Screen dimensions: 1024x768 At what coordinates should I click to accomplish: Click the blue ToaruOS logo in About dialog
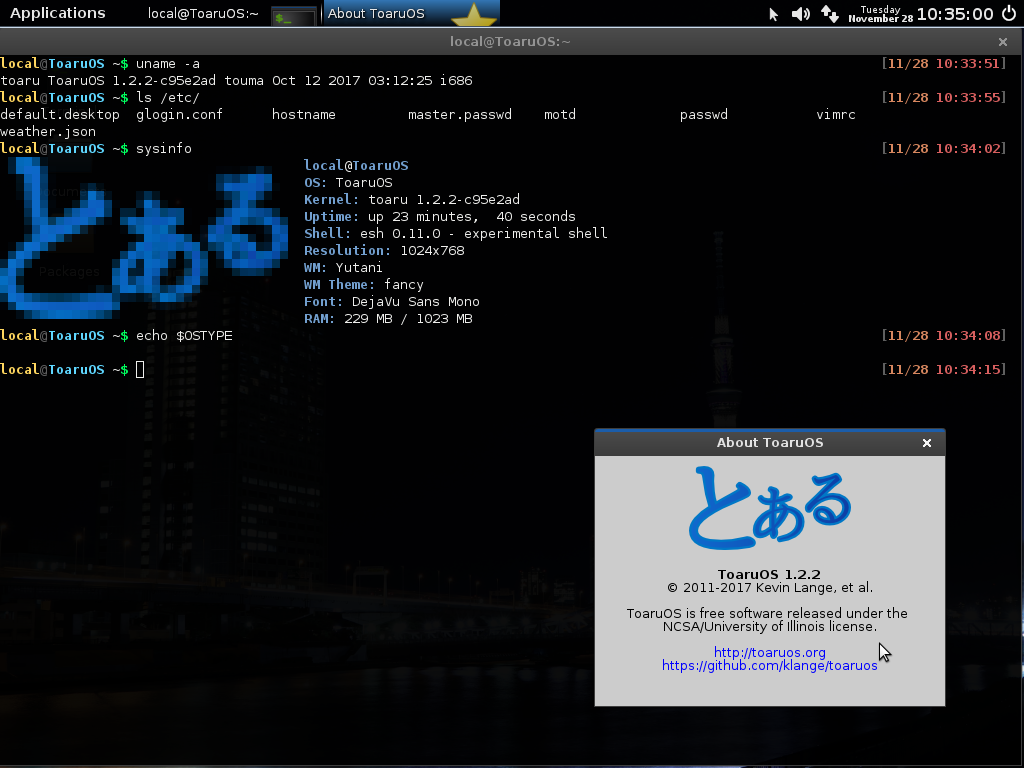(x=769, y=508)
